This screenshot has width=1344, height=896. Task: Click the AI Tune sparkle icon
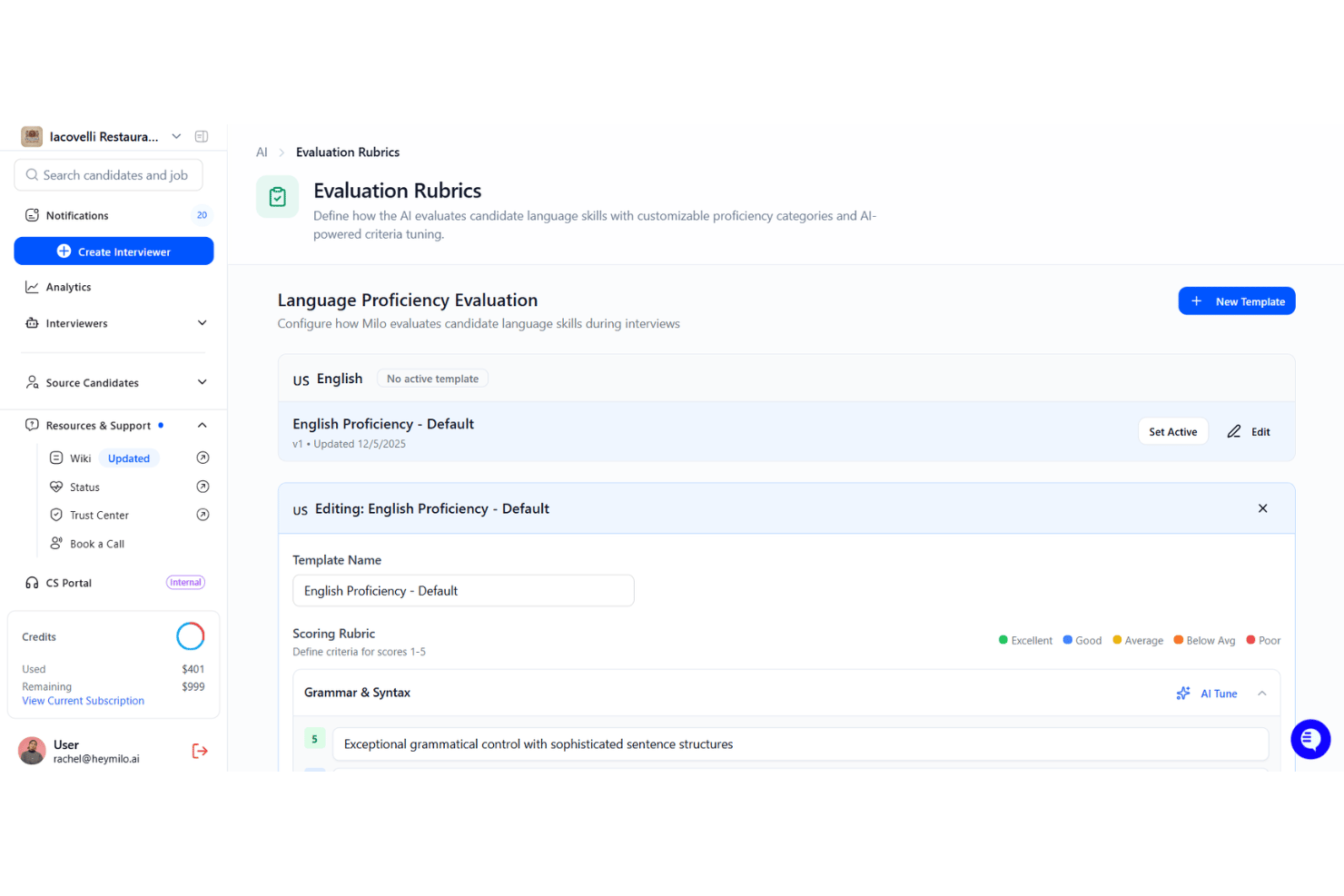[x=1183, y=694]
